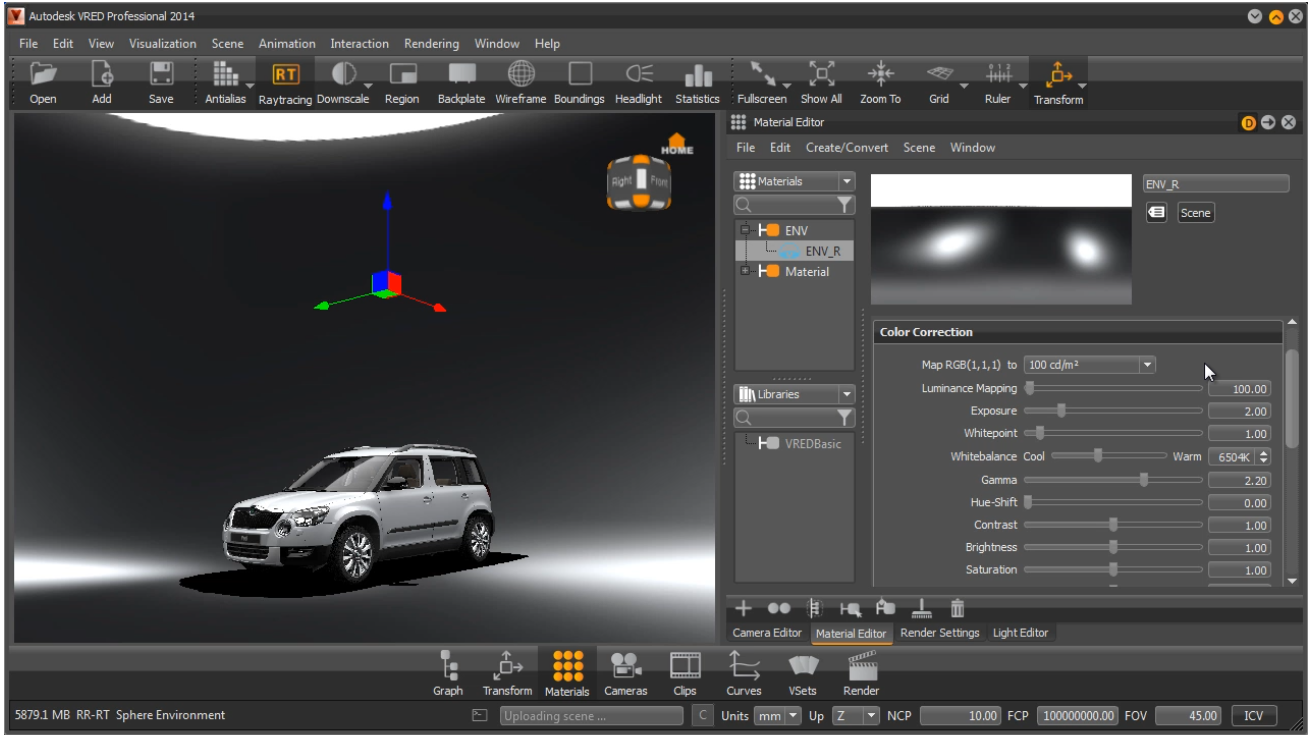The width and height of the screenshot is (1309, 735).
Task: Toggle Downscale rendering in toolbar
Action: click(343, 82)
